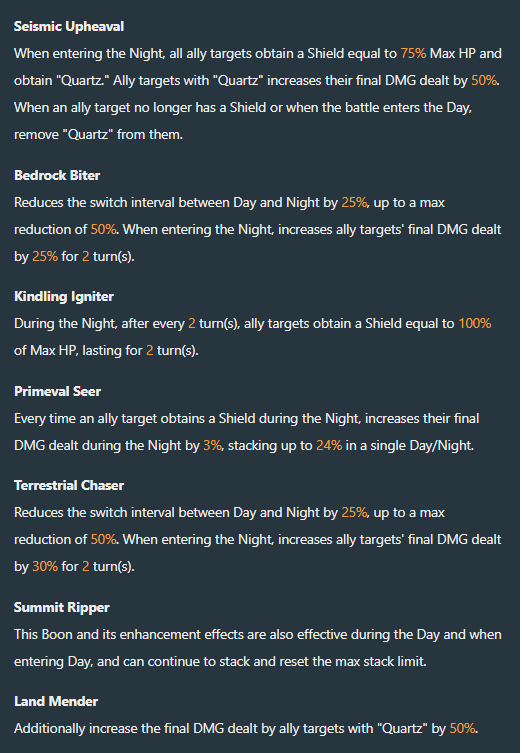This screenshot has width=522, height=753.
Task: Click the 'Additionally increase the final DMG' sentence
Action: [x=246, y=729]
